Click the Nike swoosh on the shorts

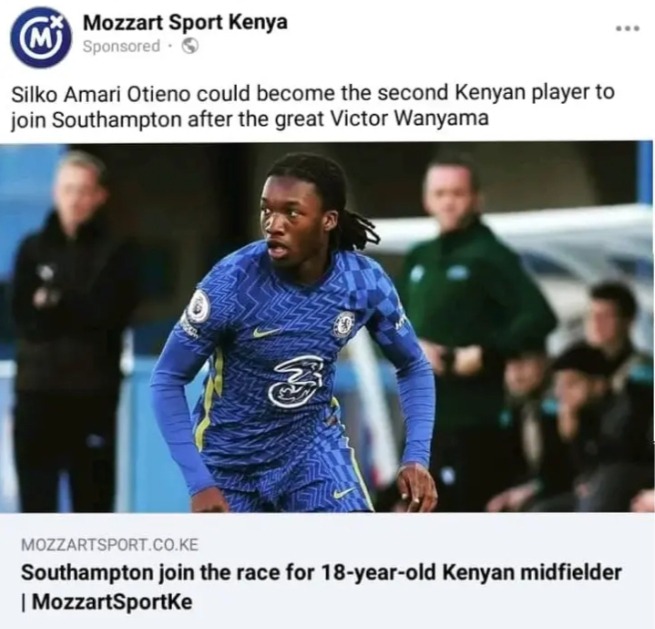coord(345,493)
